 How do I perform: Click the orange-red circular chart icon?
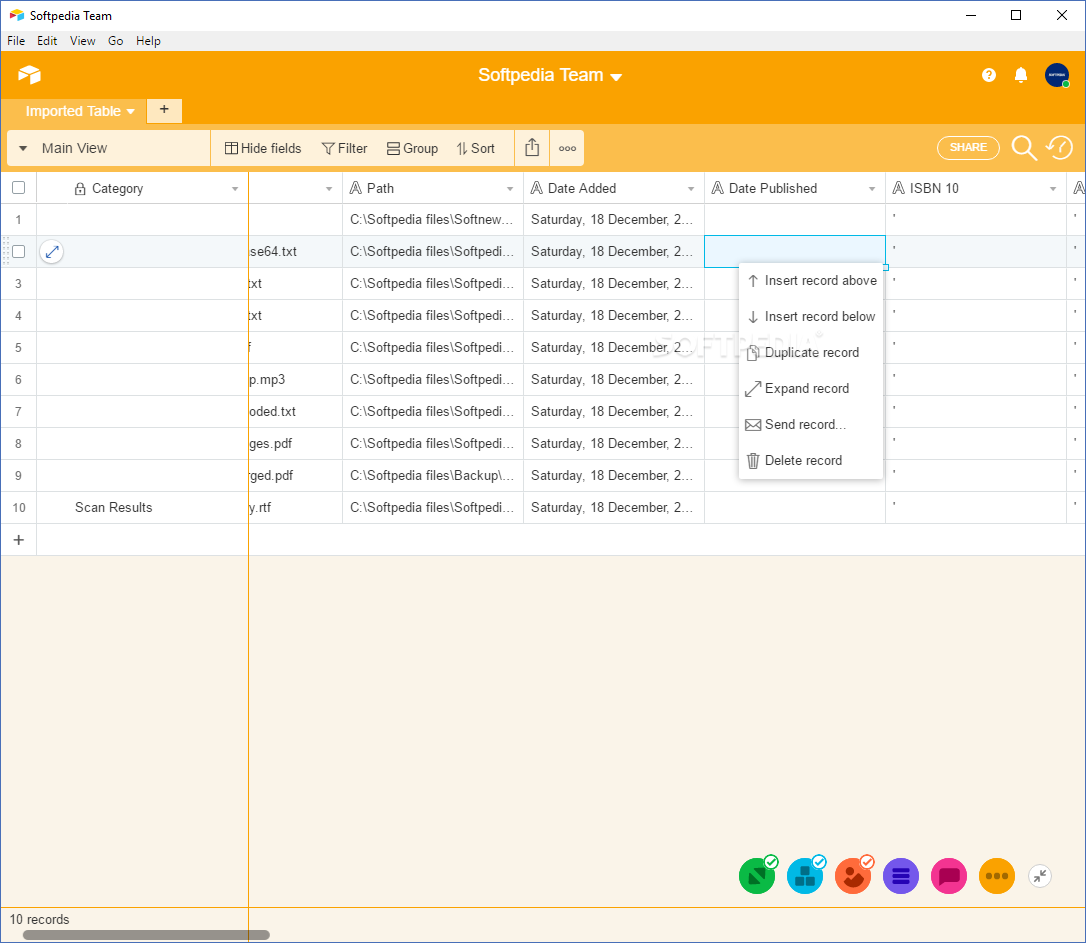coord(853,875)
